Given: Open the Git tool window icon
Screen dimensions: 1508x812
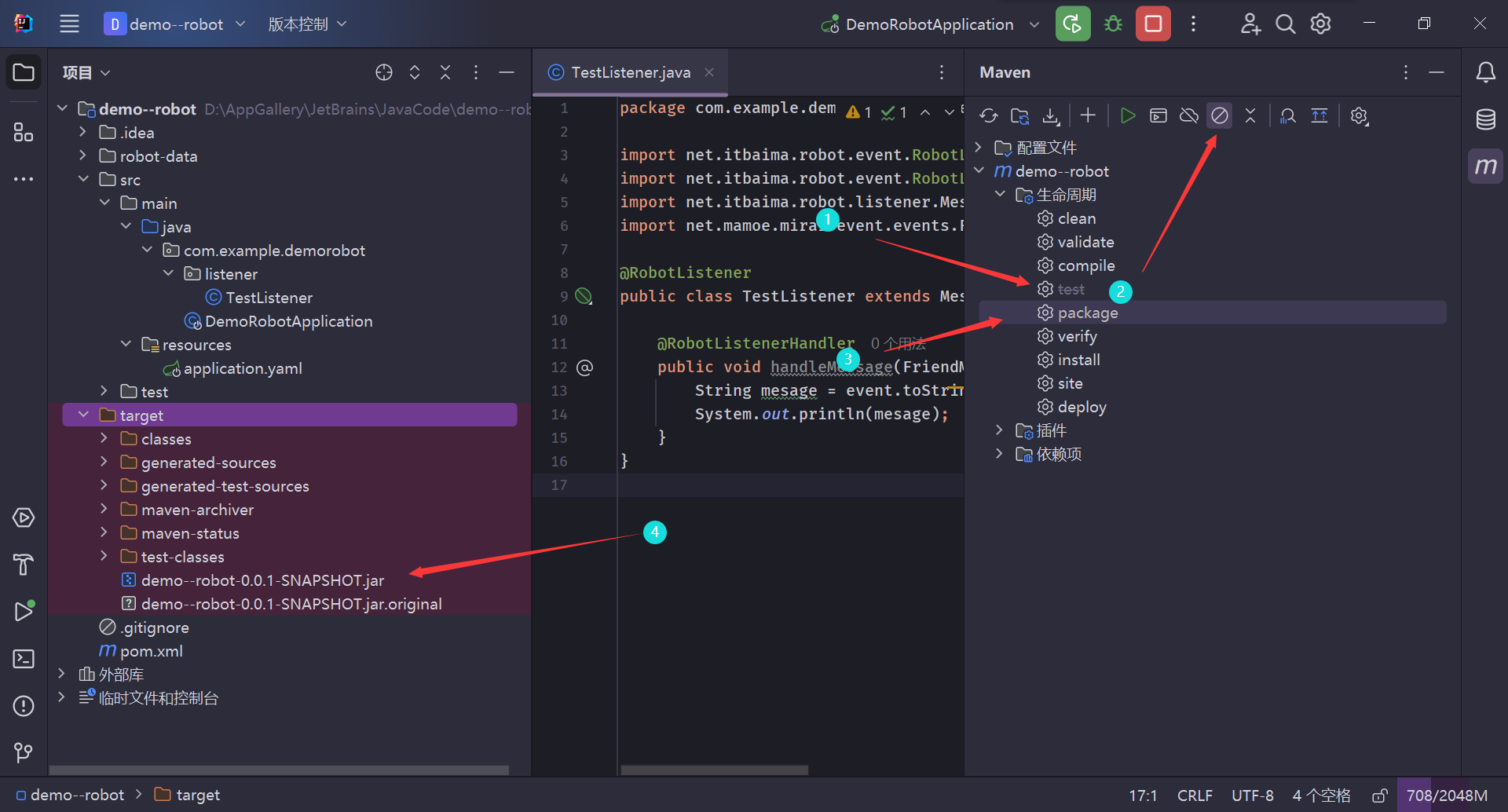Looking at the screenshot, I should [24, 753].
